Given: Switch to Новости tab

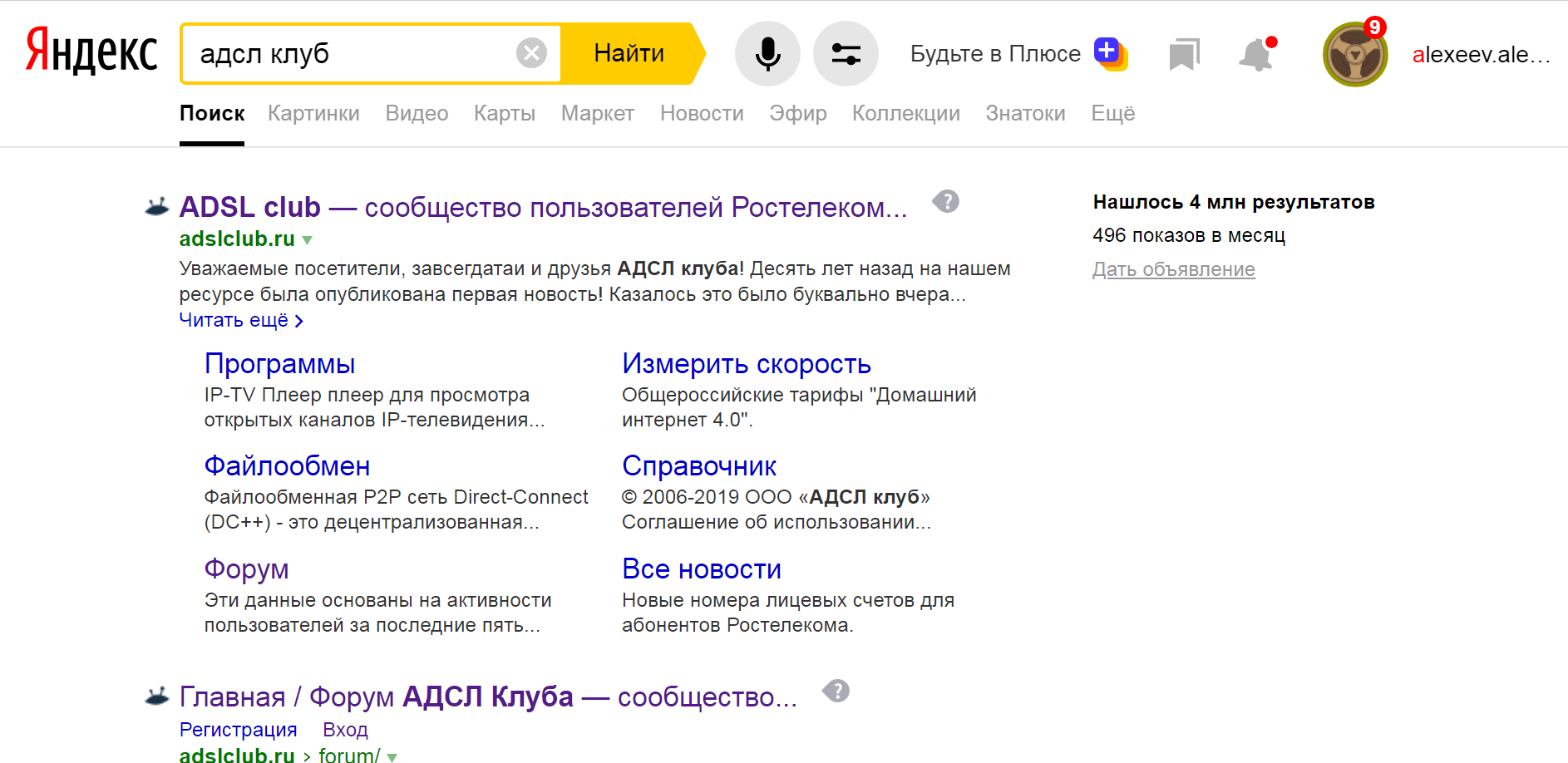Looking at the screenshot, I should click(702, 114).
